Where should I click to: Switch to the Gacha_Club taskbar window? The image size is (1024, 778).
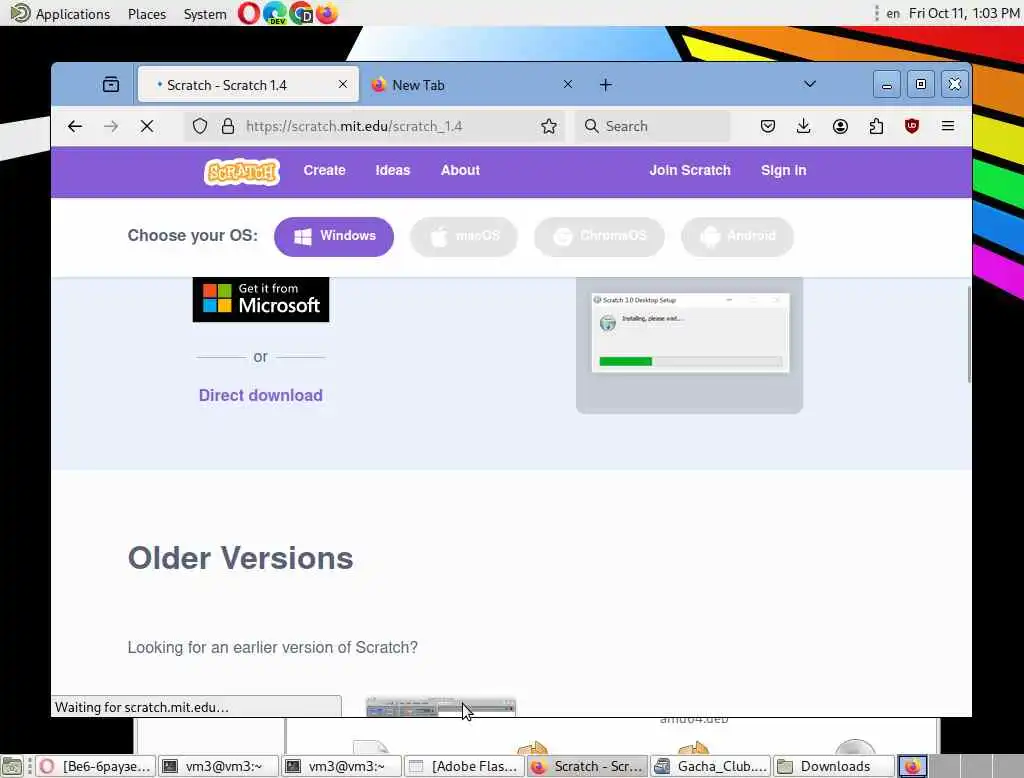711,766
